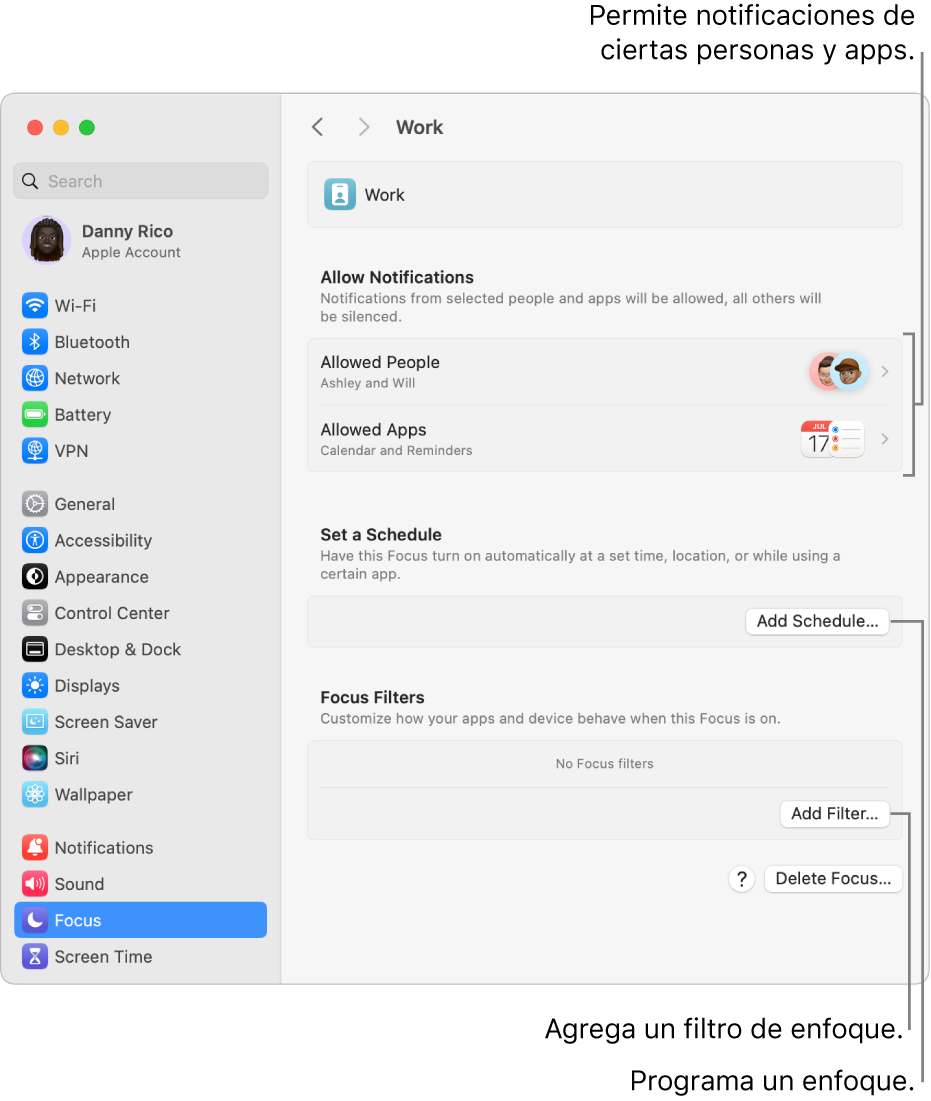
Task: Select Desktop & Dock icon
Action: [x=34, y=650]
